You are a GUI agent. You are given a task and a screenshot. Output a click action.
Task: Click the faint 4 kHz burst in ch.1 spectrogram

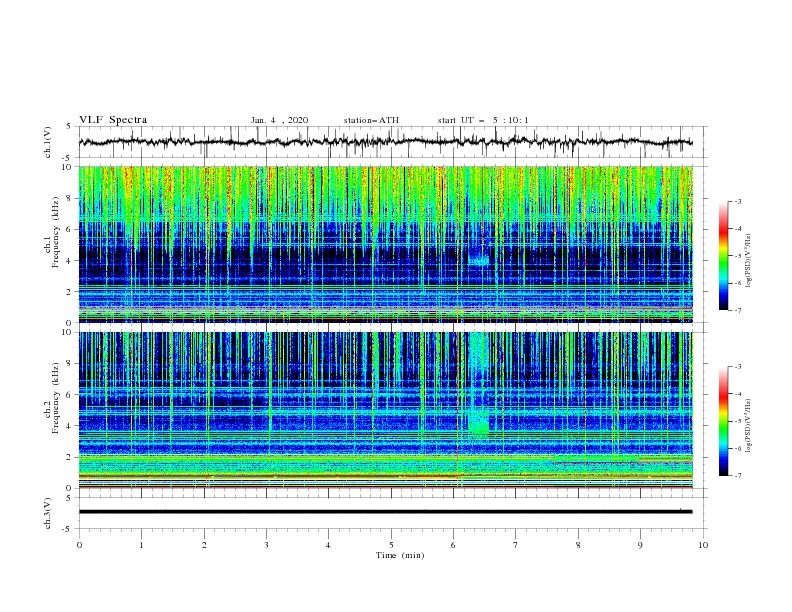tap(478, 260)
